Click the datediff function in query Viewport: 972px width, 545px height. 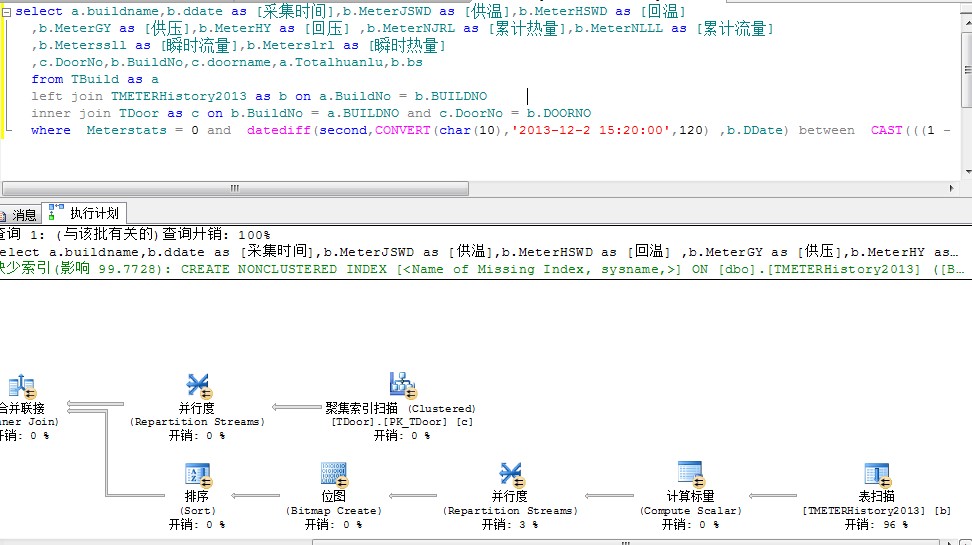pyautogui.click(x=278, y=130)
